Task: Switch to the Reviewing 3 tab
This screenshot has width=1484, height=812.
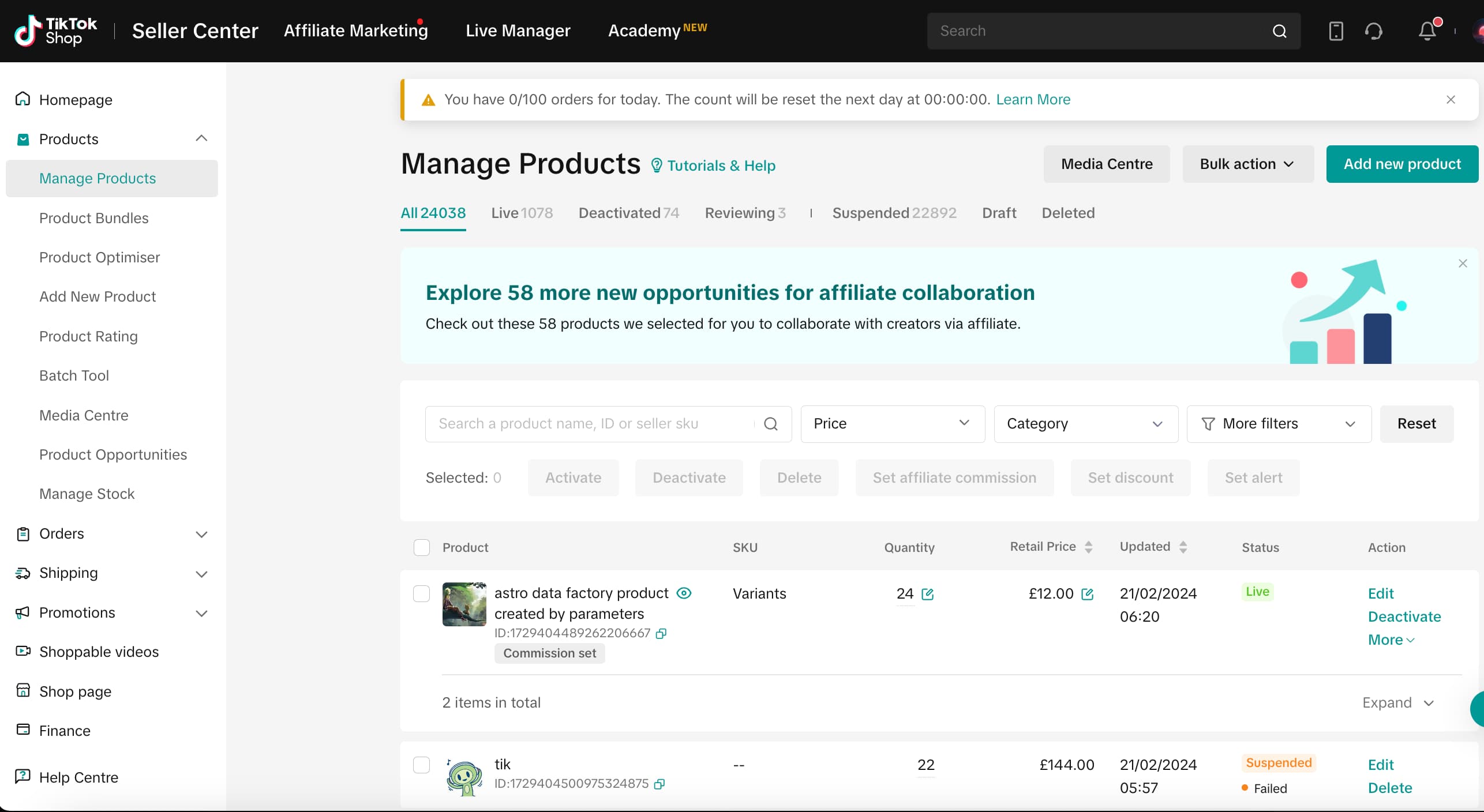Action: tap(745, 213)
